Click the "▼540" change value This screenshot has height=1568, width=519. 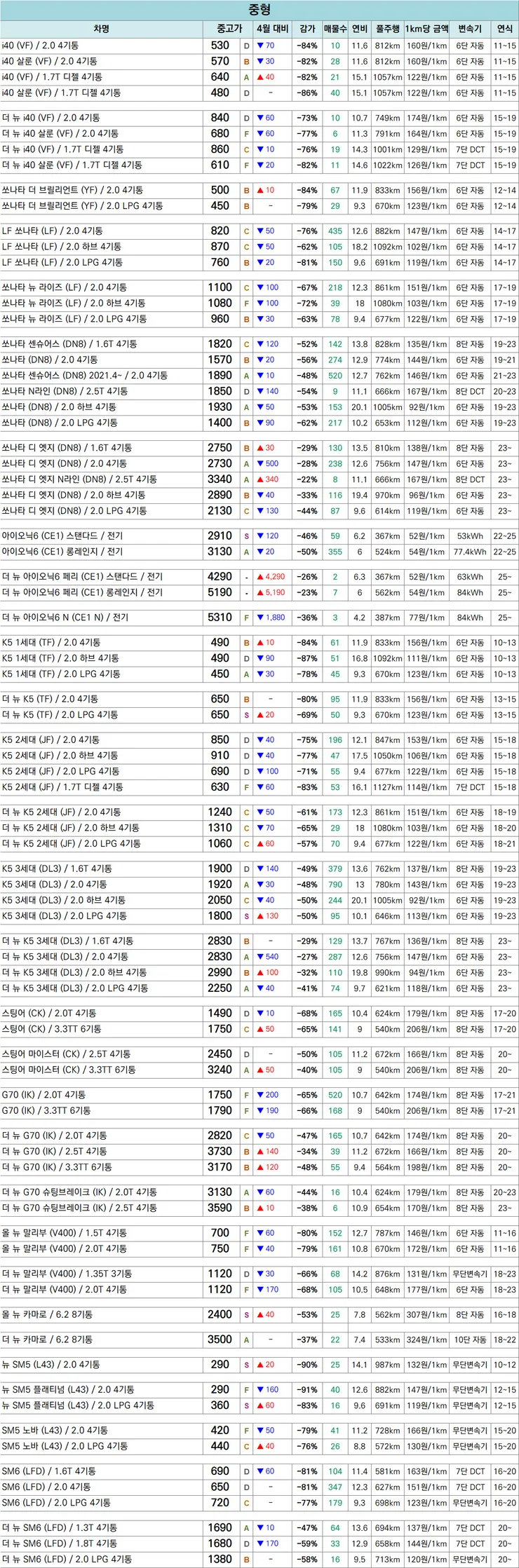(268, 957)
